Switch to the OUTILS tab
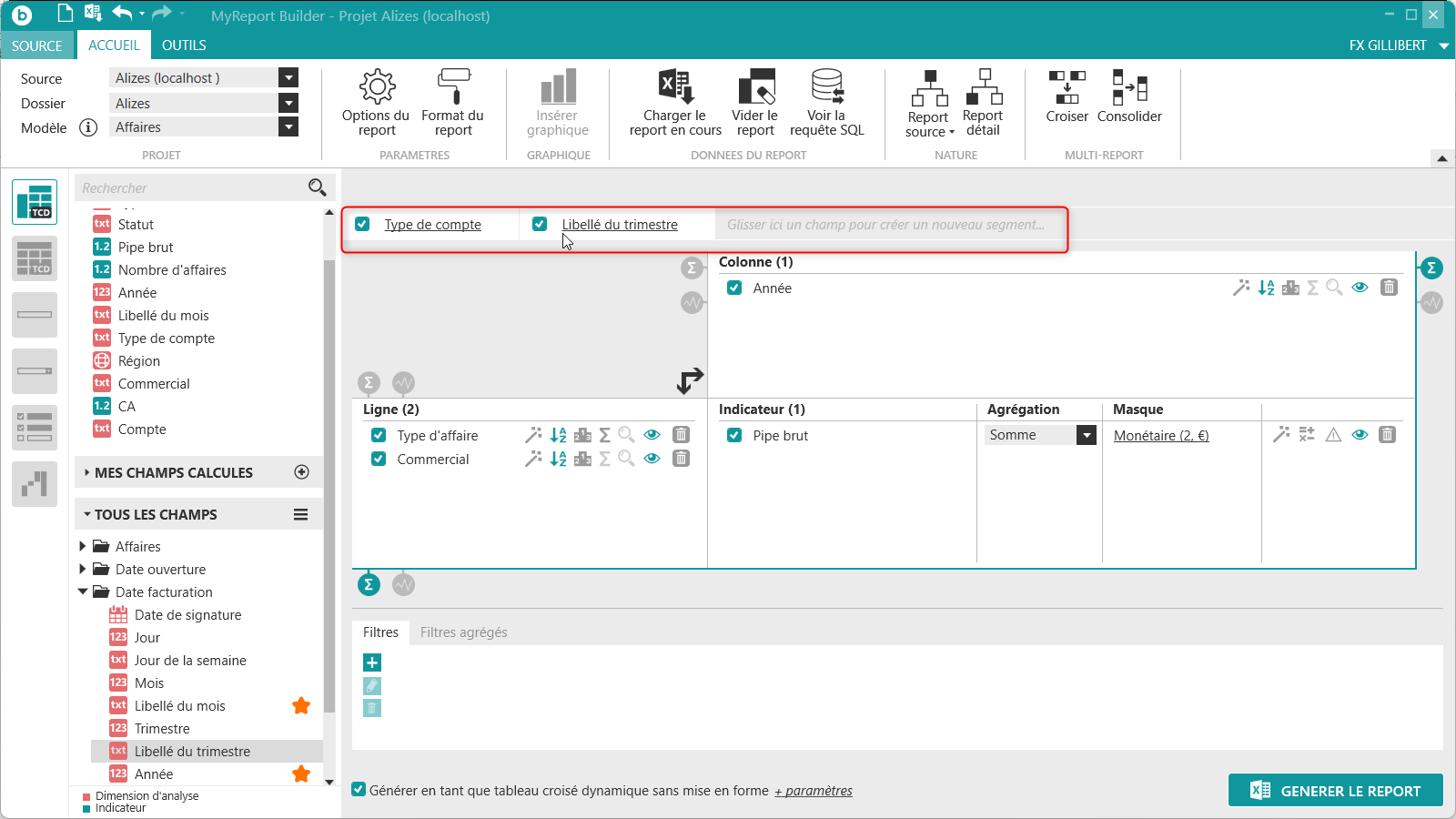The width and height of the screenshot is (1456, 819). [184, 45]
